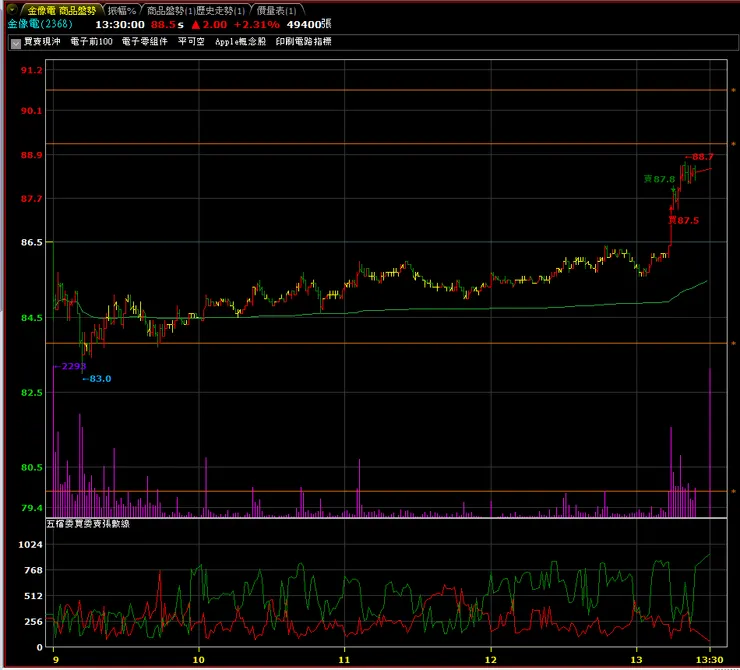Click the 平可空 tag
This screenshot has width=740, height=670.
[x=191, y=42]
